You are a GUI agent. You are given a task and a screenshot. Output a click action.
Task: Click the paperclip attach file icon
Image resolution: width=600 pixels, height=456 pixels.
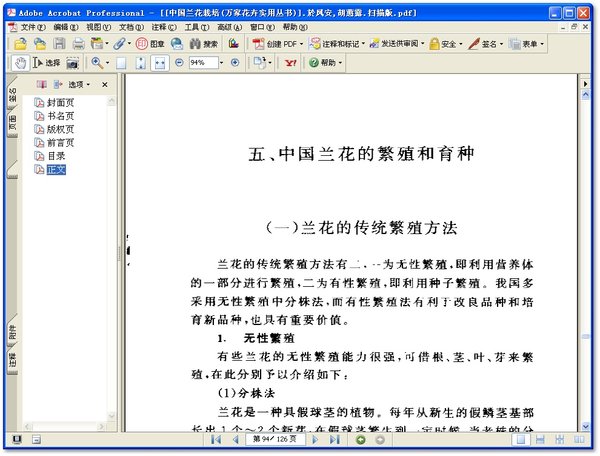tap(119, 44)
